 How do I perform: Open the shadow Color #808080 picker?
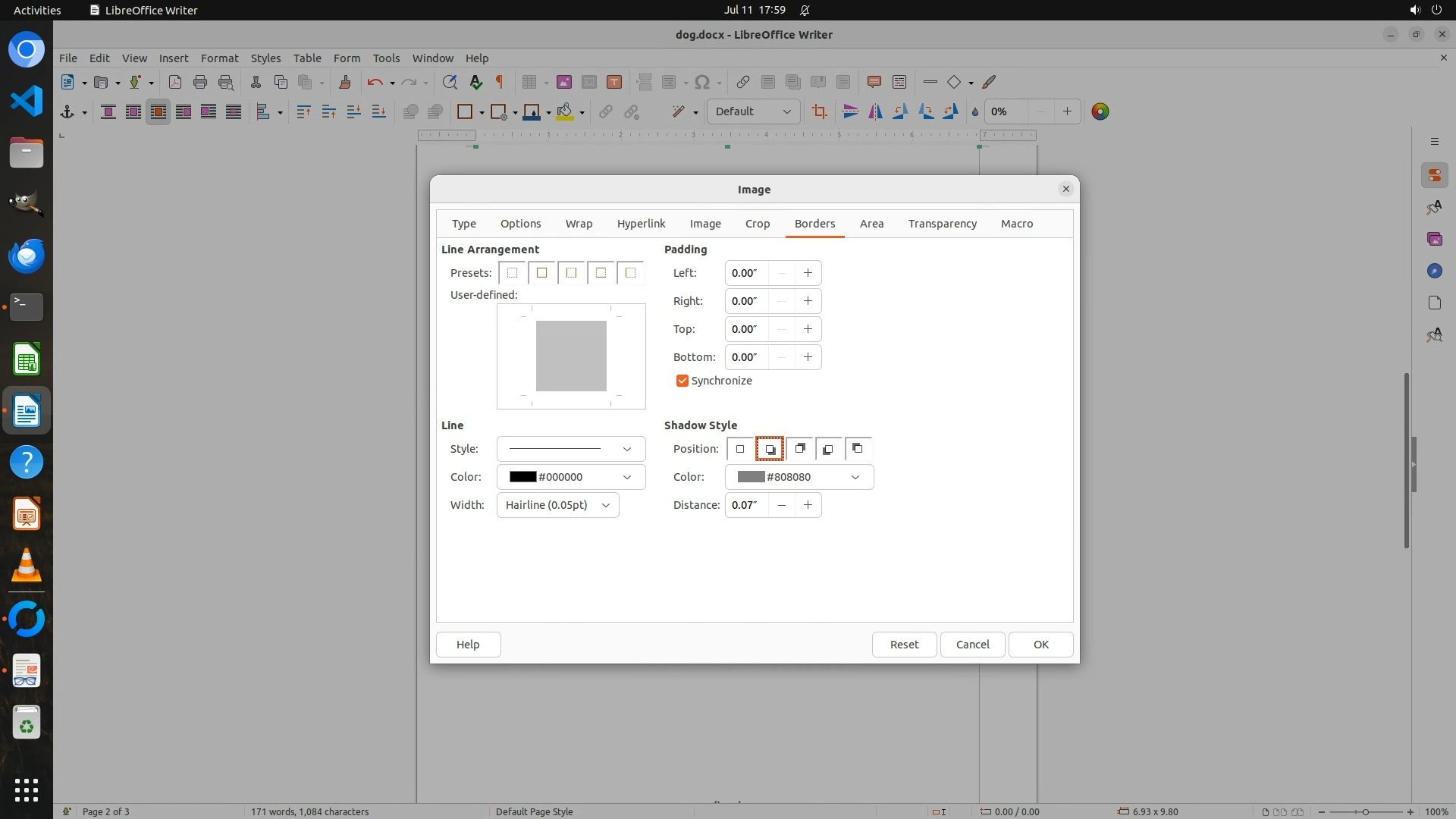click(799, 477)
